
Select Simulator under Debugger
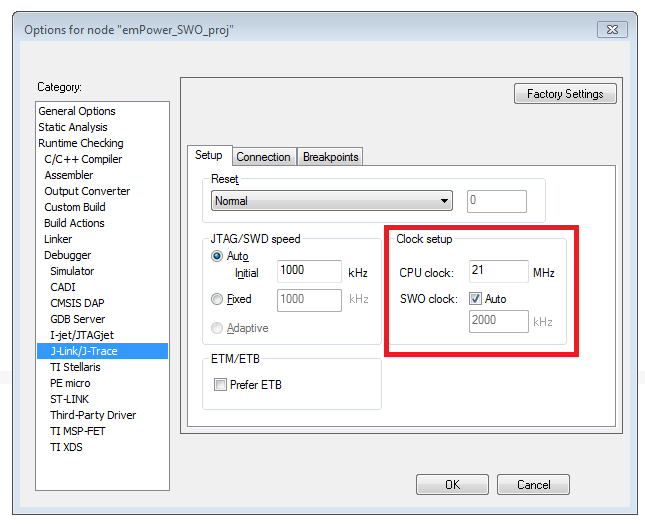[72, 271]
